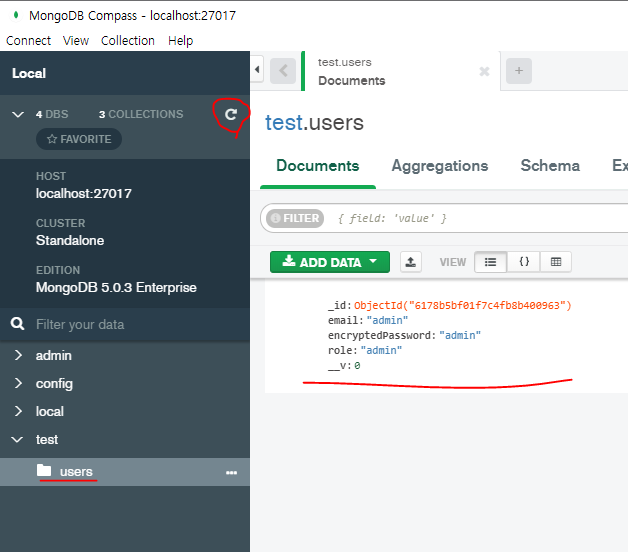Export the collection using the upload icon
The image size is (628, 552).
411,262
